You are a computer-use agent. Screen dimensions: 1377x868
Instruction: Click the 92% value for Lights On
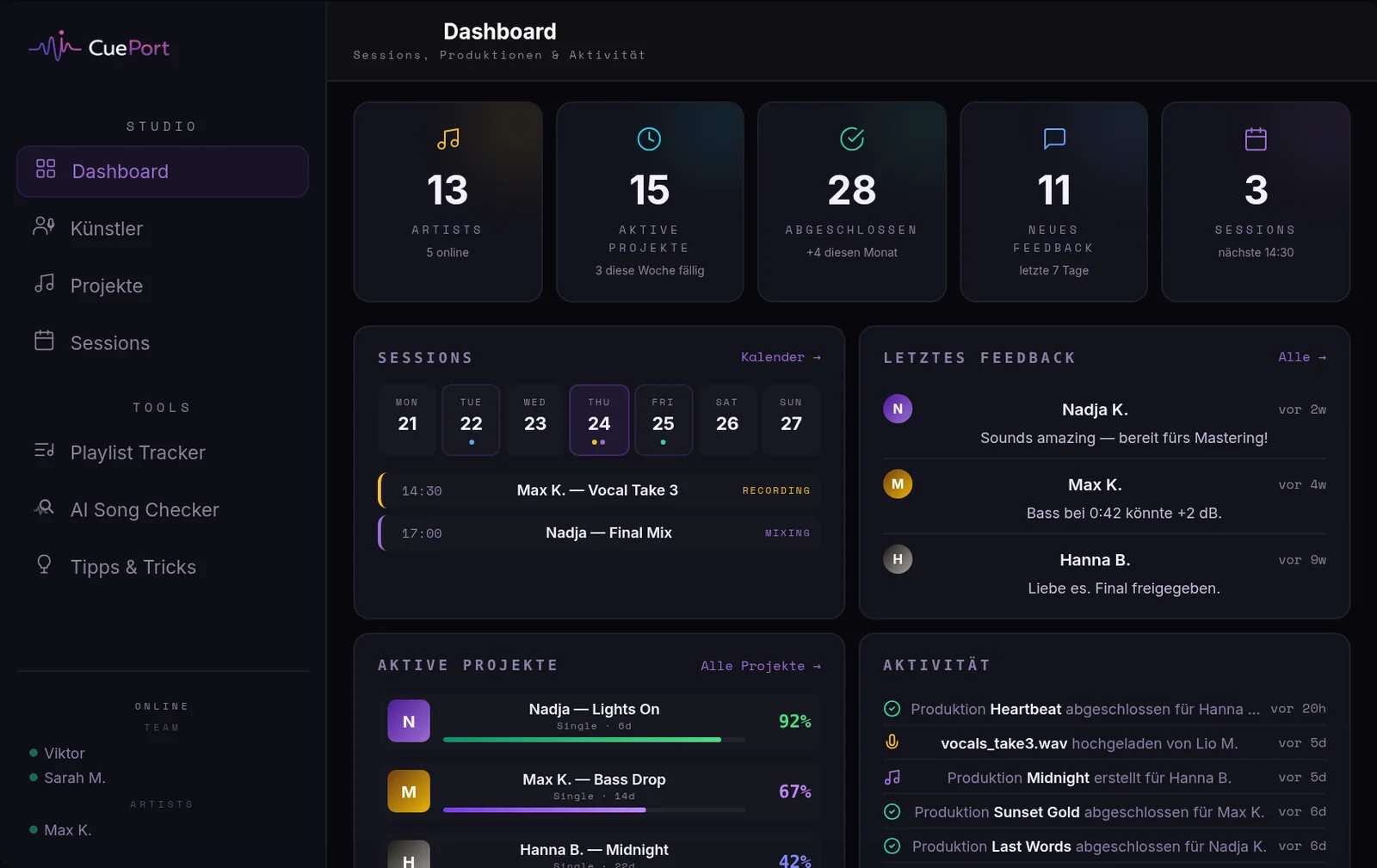tap(794, 721)
